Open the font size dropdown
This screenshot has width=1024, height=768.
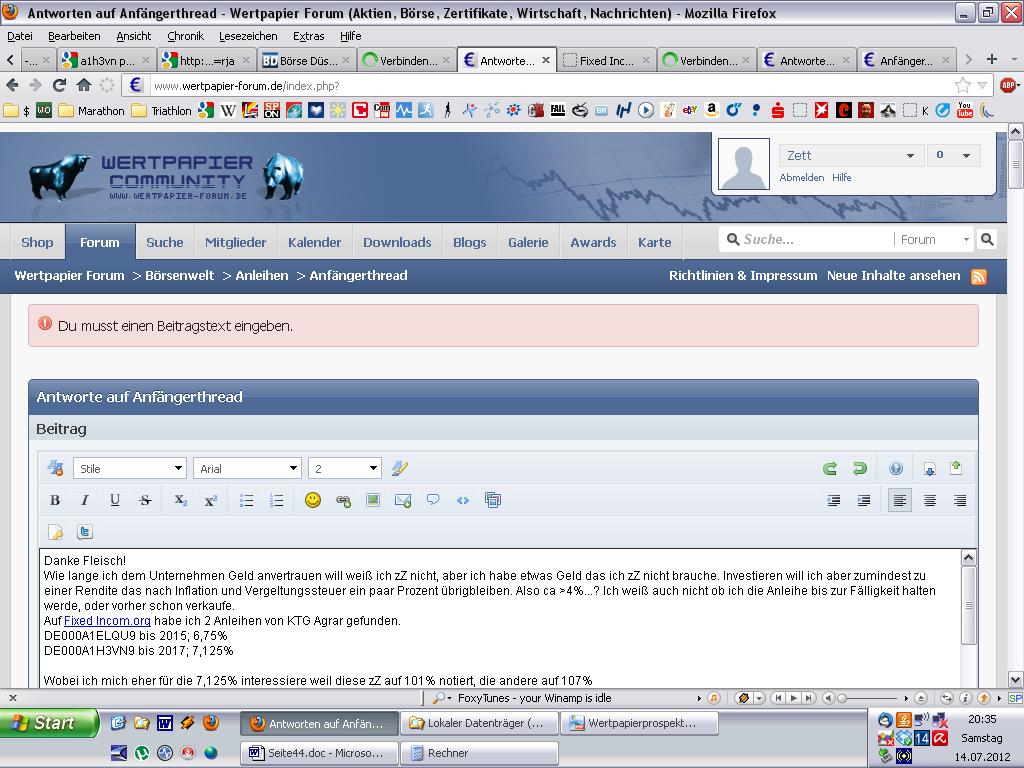[344, 468]
